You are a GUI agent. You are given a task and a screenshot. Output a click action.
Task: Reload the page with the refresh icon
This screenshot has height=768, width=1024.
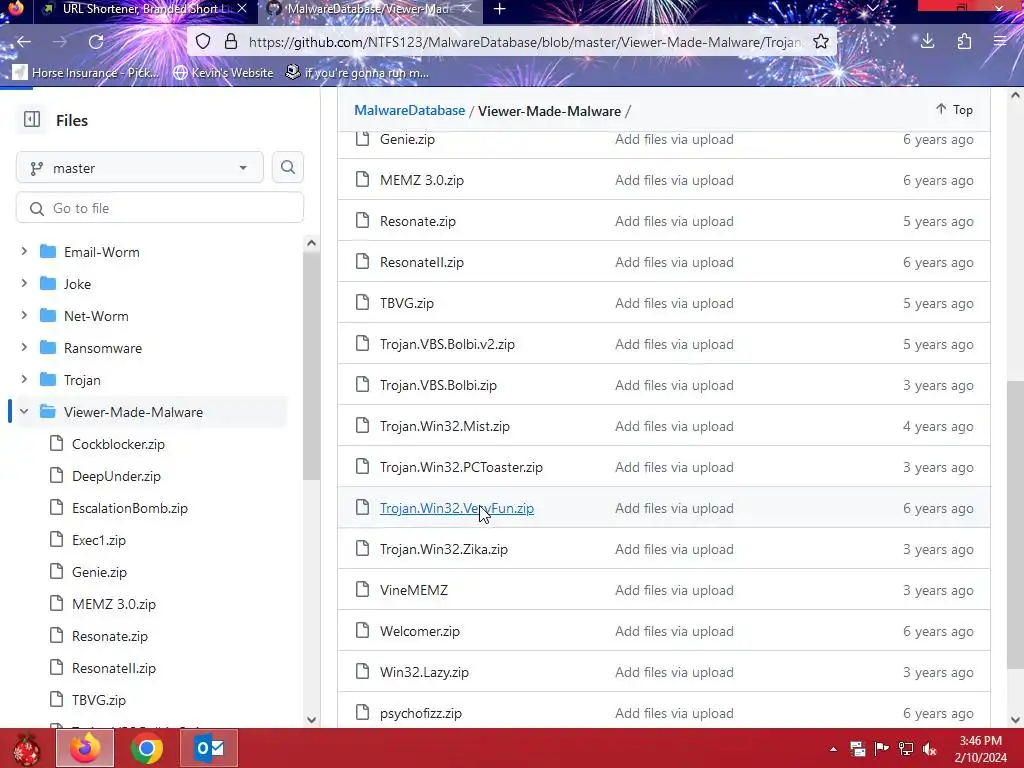pos(96,42)
